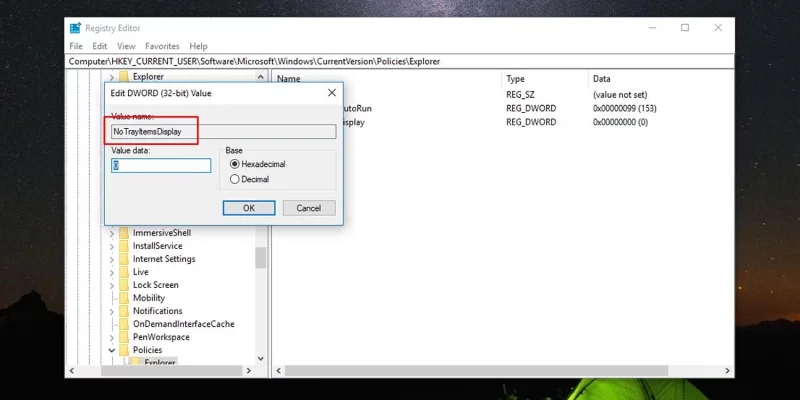Image resolution: width=800 pixels, height=400 pixels.
Task: Select the top Explorer folder icon
Action: [124, 77]
